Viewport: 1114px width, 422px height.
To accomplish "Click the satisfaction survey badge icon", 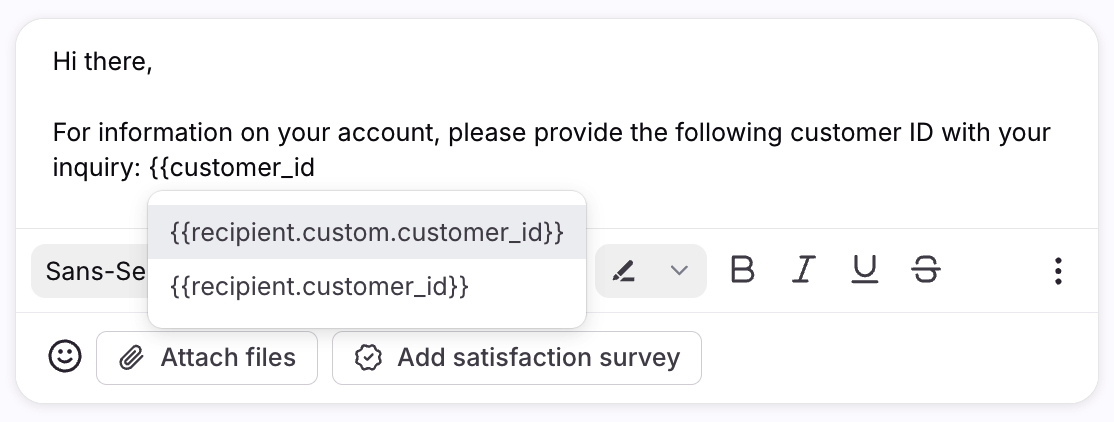I will click(369, 358).
